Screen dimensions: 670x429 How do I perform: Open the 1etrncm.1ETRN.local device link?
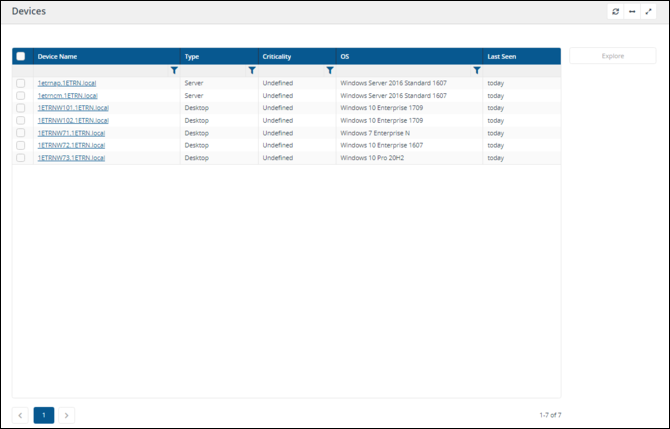point(67,95)
